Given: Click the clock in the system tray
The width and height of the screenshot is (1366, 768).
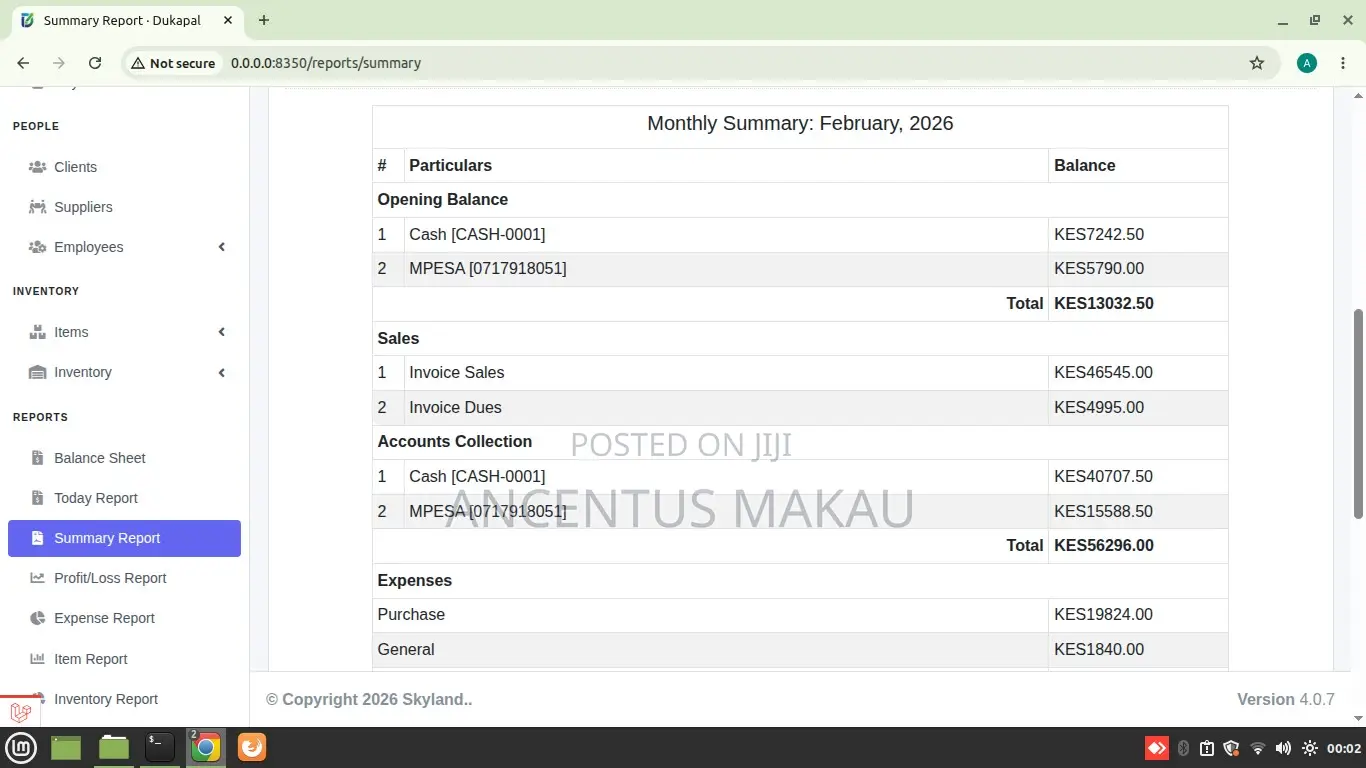Looking at the screenshot, I should coord(1344,748).
